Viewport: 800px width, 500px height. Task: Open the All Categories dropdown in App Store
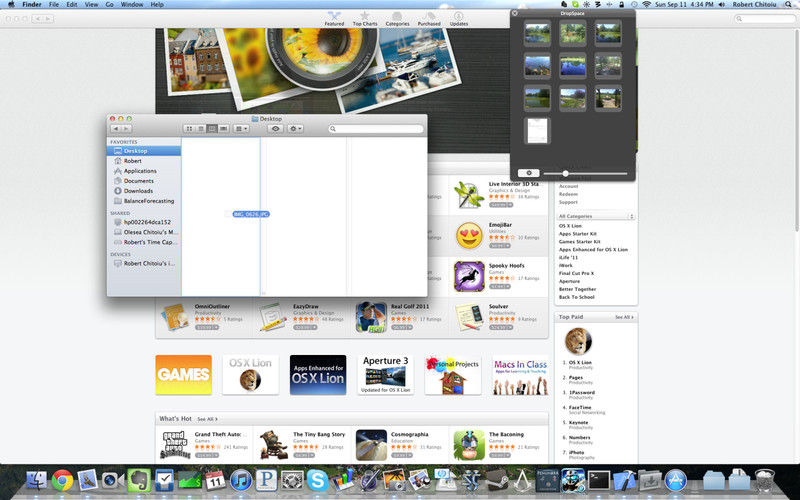595,216
